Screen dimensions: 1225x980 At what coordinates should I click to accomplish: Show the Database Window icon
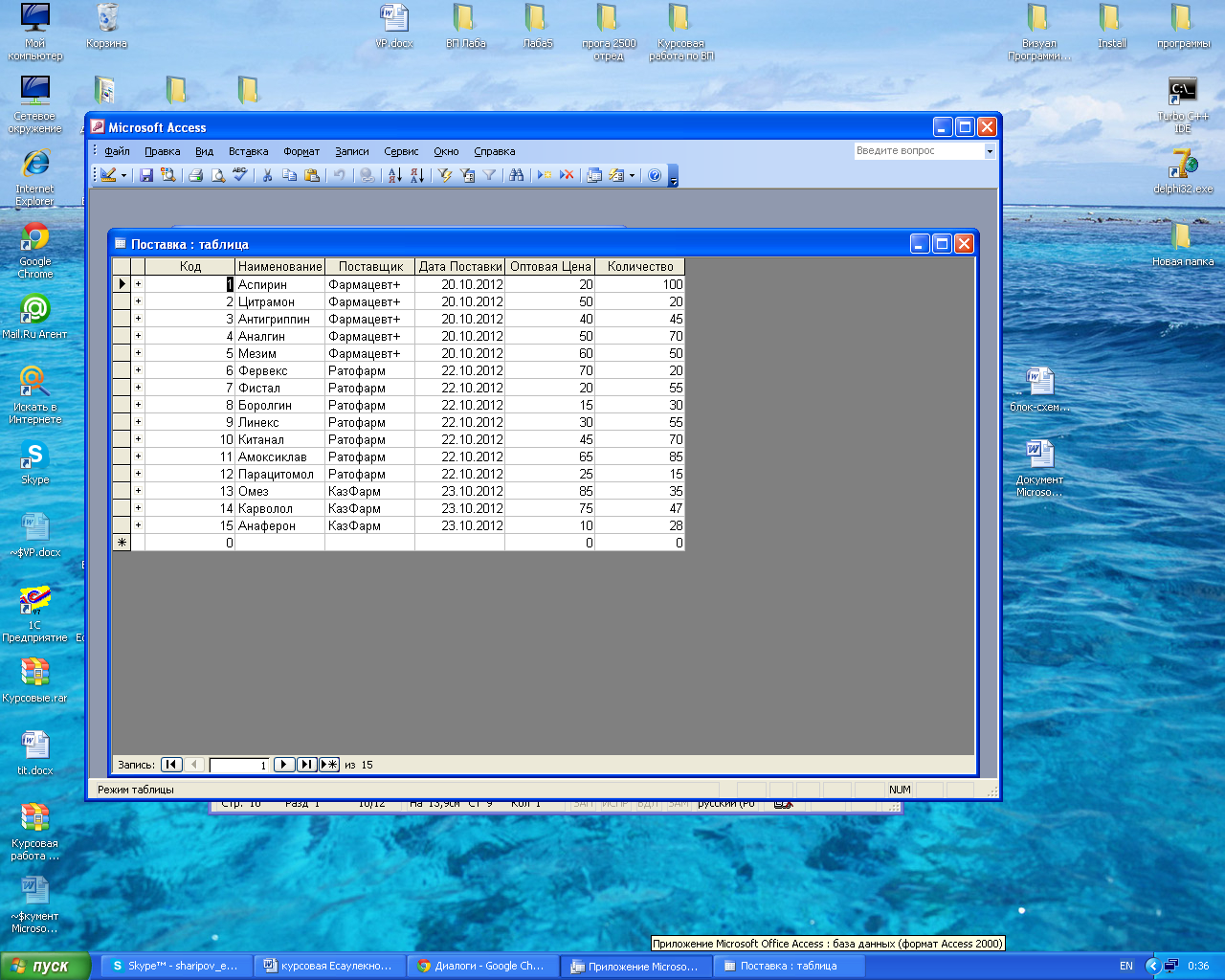pos(594,175)
